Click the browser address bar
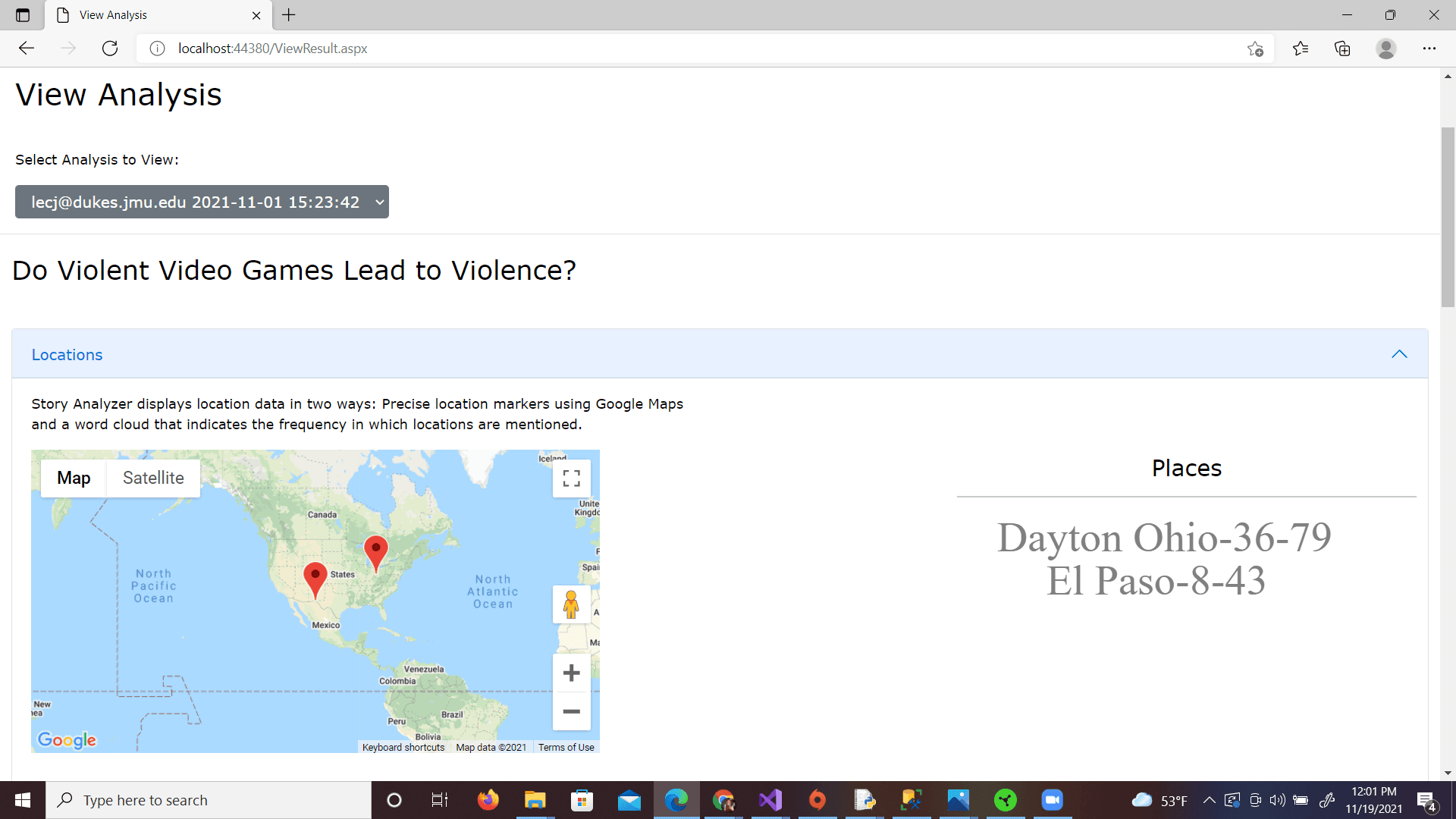 point(682,49)
